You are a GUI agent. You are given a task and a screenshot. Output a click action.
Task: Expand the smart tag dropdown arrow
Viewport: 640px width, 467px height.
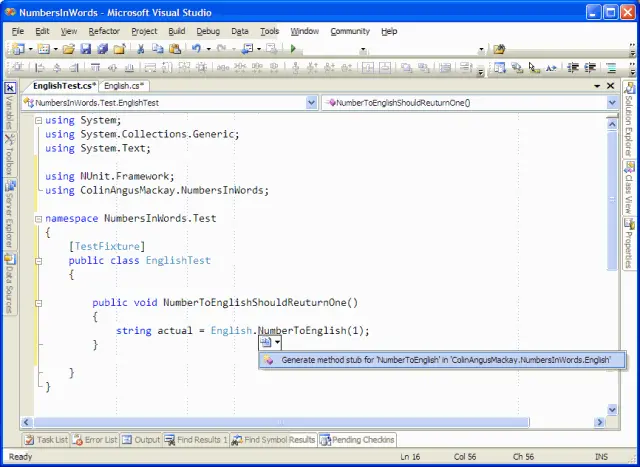(278, 342)
